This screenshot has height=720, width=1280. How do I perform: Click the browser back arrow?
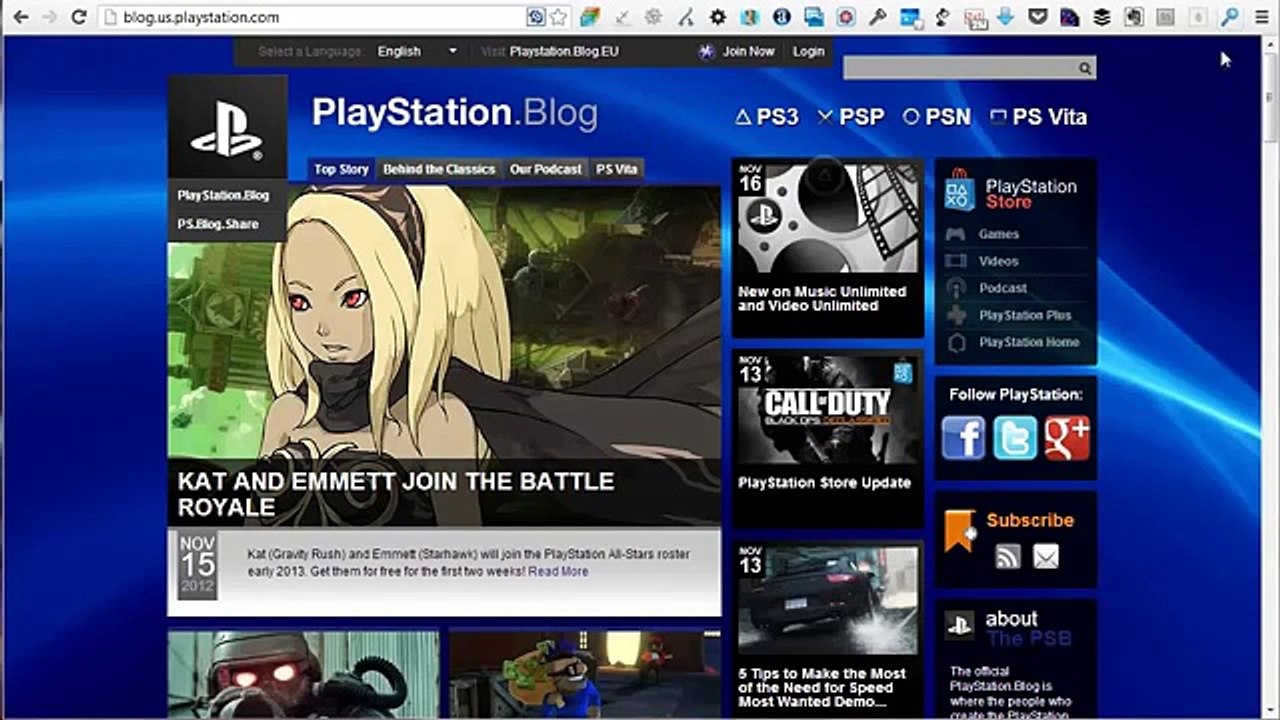20,17
